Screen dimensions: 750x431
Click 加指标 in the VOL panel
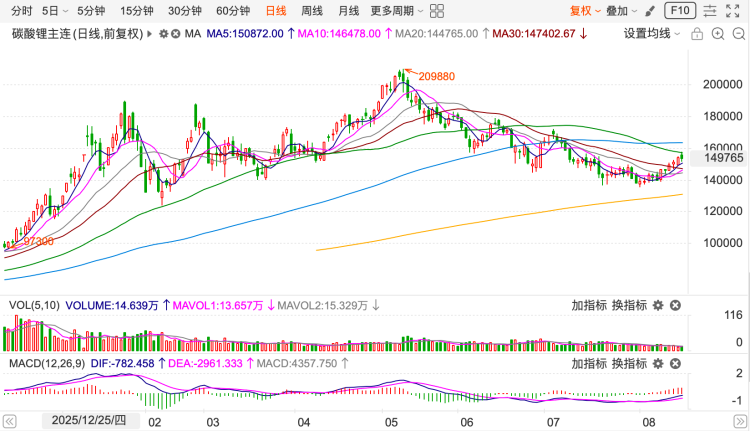point(589,305)
